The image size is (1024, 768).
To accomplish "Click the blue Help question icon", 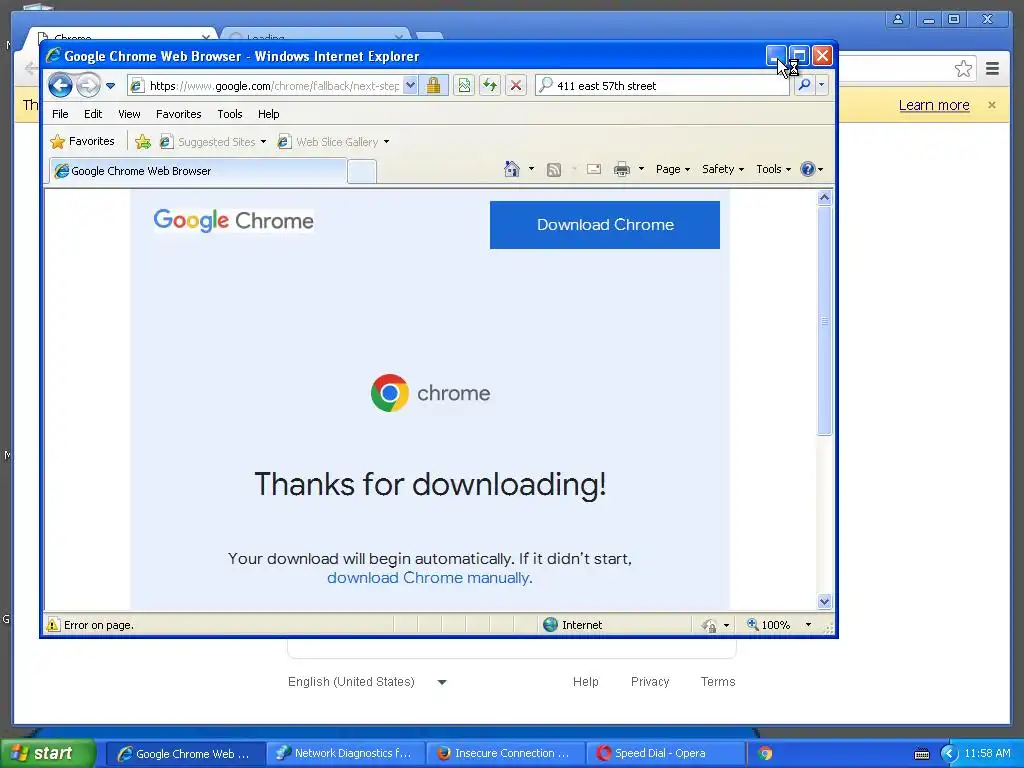I will [x=808, y=169].
